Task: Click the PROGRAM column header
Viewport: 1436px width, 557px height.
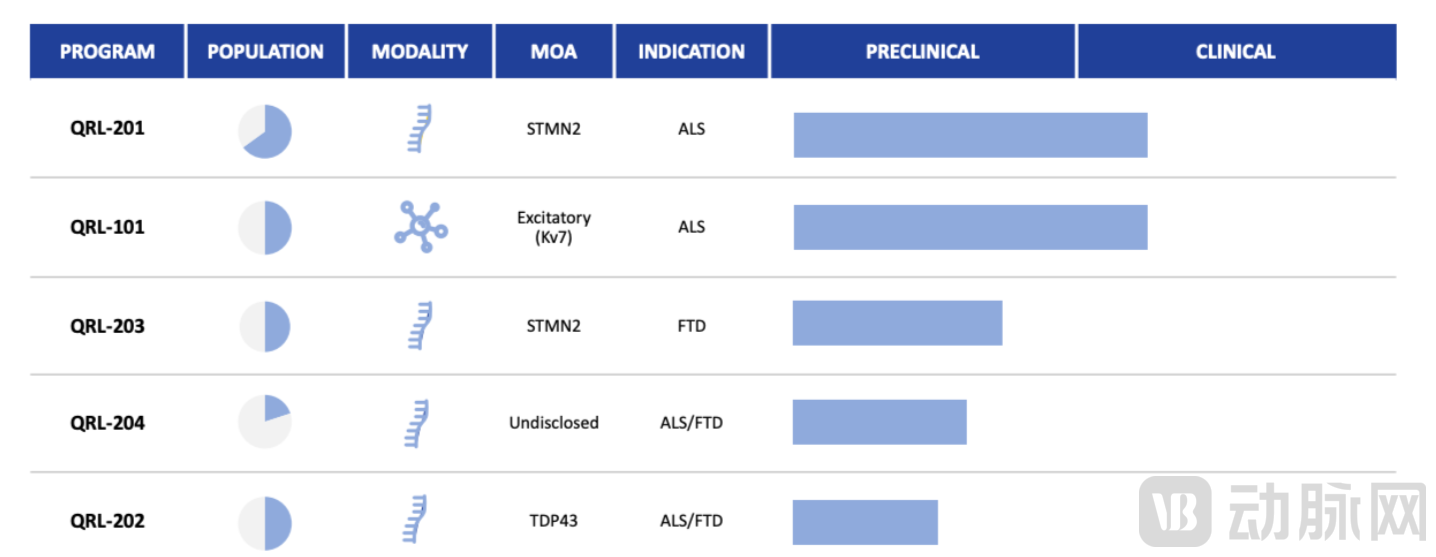Action: pyautogui.click(x=107, y=52)
